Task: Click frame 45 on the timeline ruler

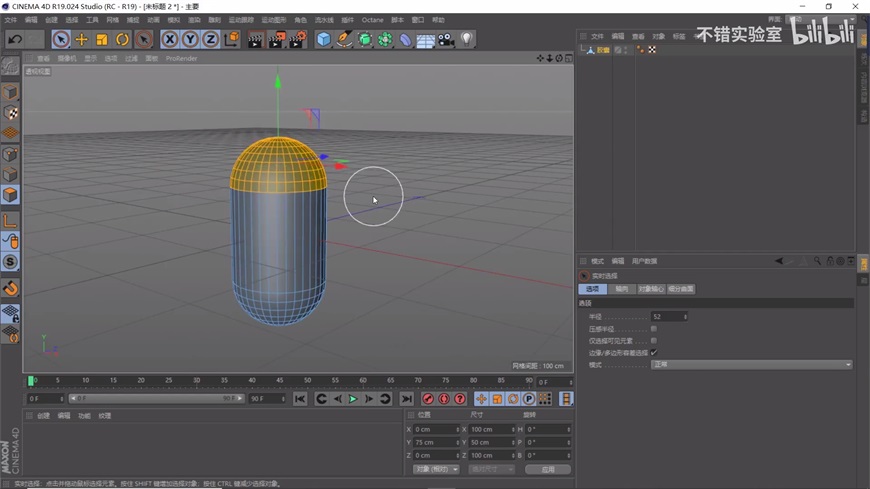Action: click(x=279, y=381)
